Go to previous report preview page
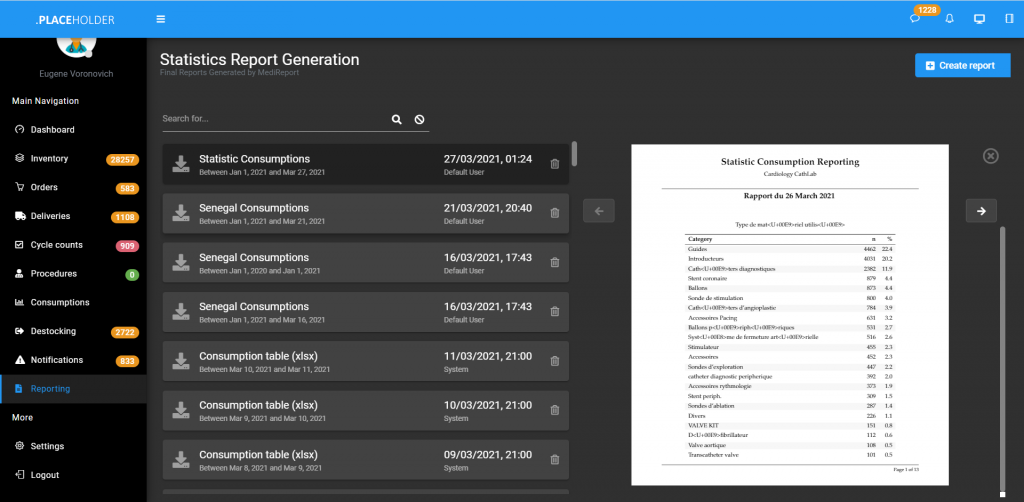 (x=598, y=211)
